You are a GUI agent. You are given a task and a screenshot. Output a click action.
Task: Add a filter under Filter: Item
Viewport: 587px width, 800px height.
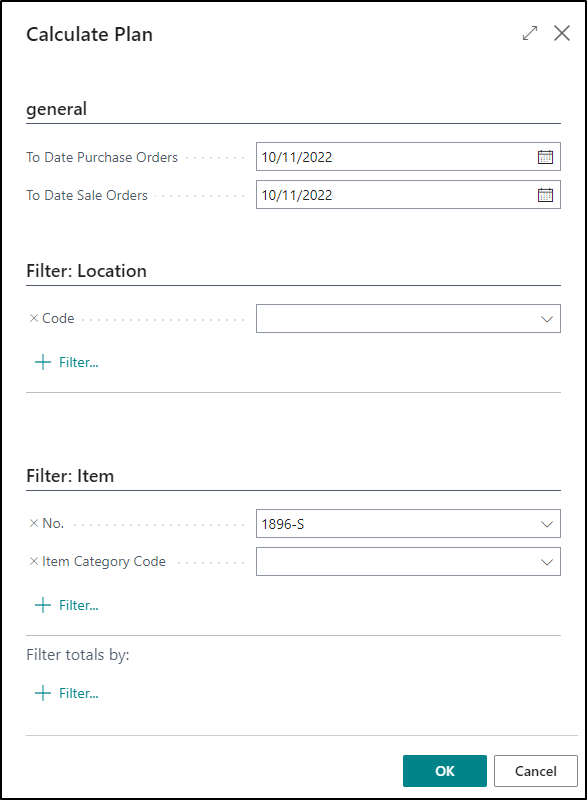67,605
